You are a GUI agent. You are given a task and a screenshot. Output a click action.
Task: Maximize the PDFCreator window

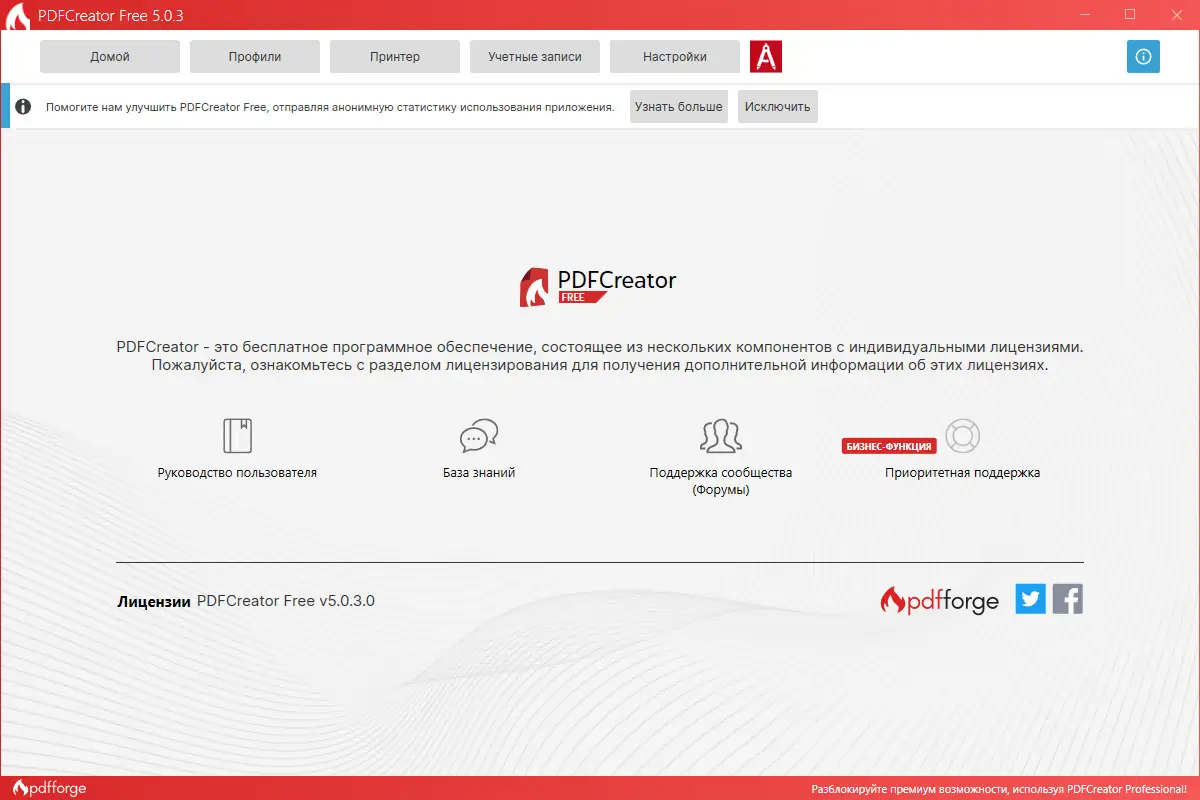[1130, 15]
